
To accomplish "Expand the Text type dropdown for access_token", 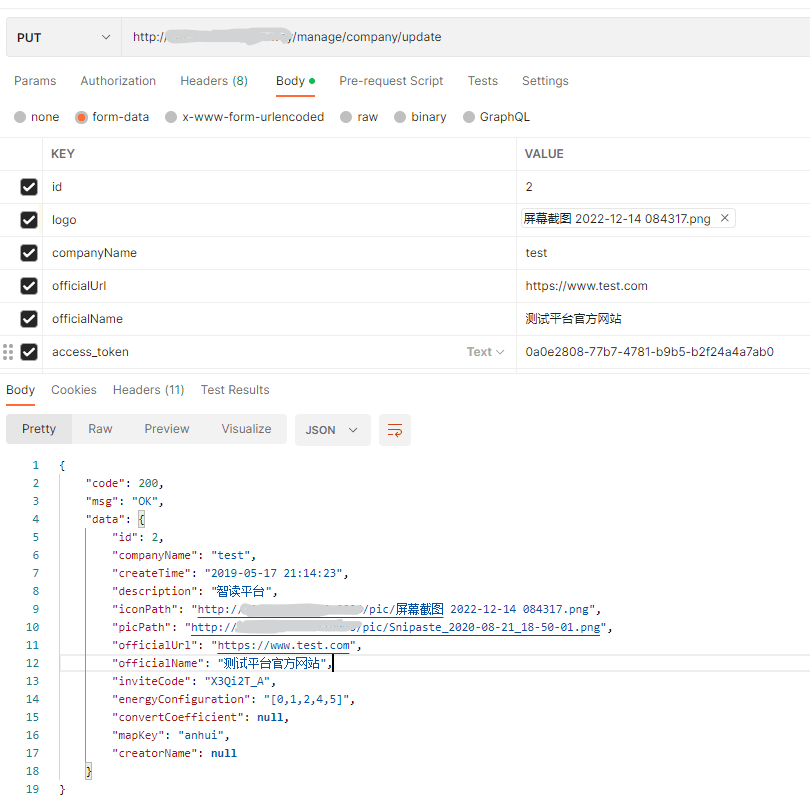I will [485, 352].
